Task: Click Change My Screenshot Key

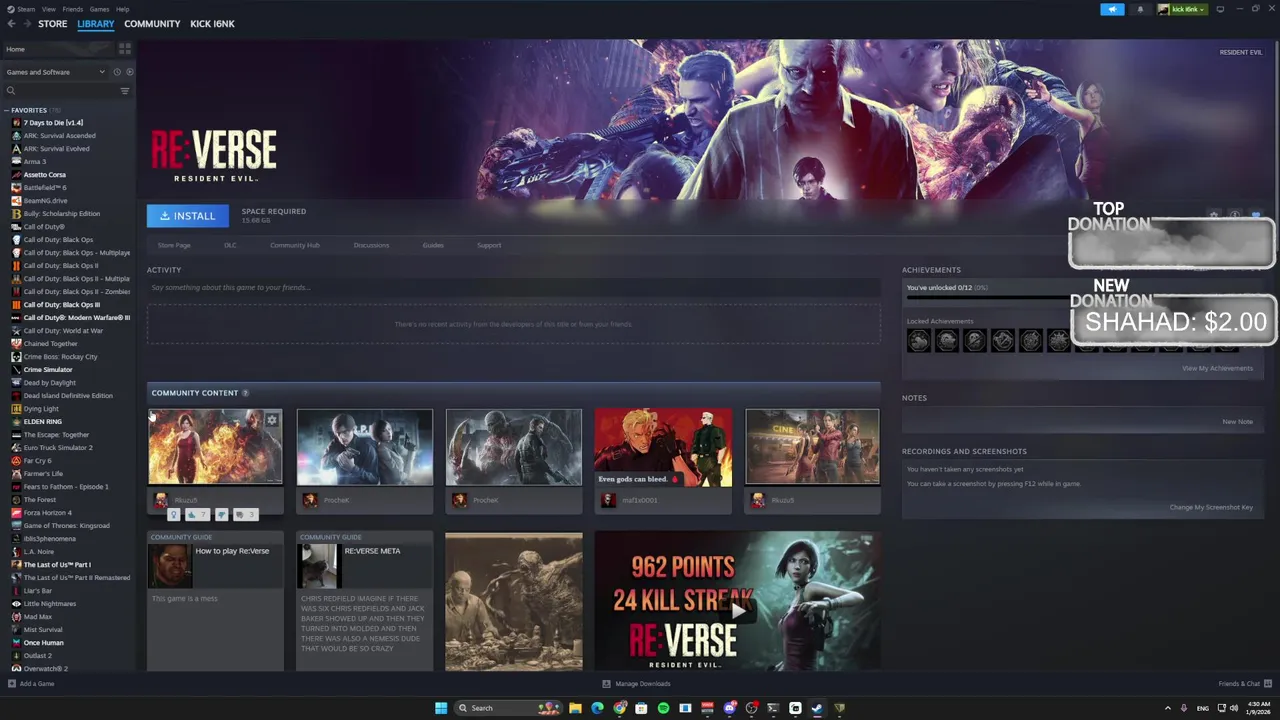Action: click(x=1211, y=507)
